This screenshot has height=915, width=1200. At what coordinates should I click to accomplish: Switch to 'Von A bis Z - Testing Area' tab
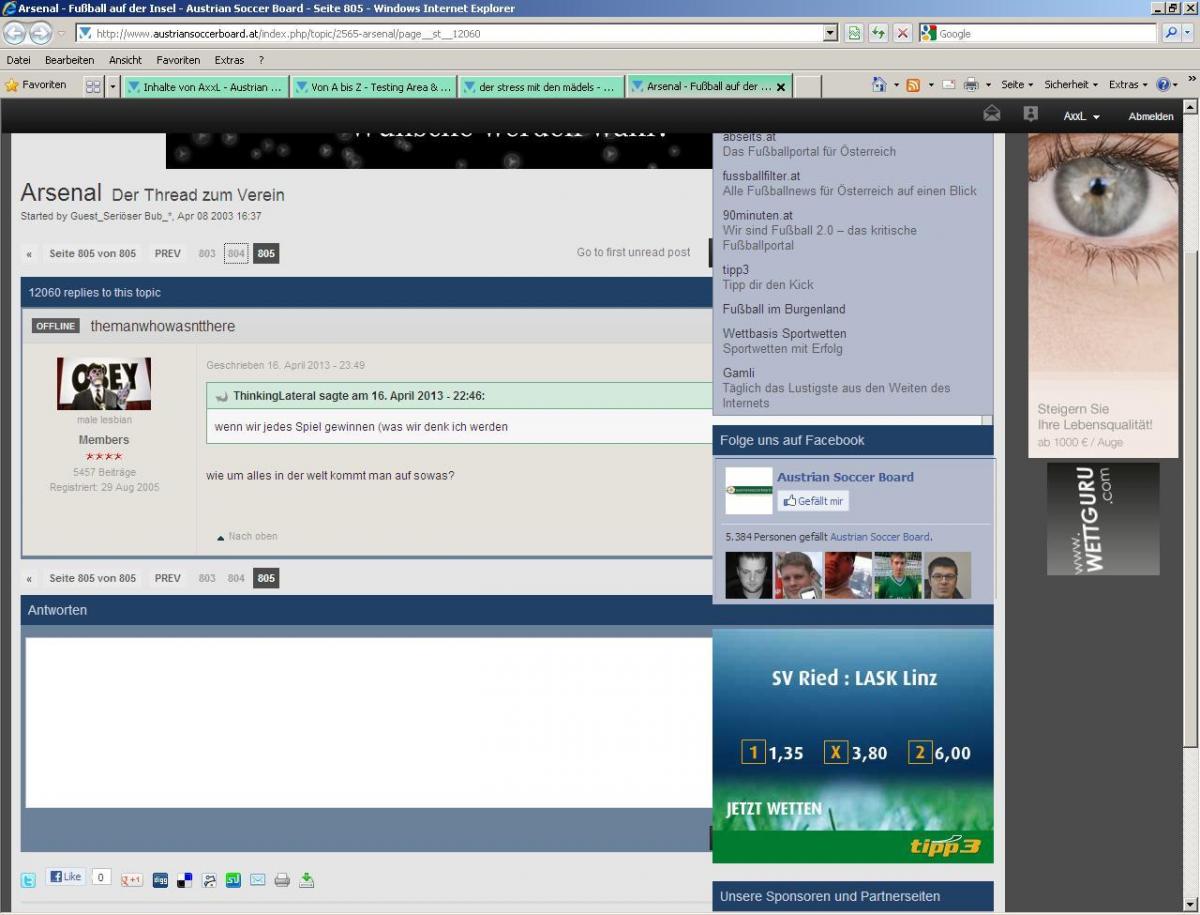coord(374,87)
